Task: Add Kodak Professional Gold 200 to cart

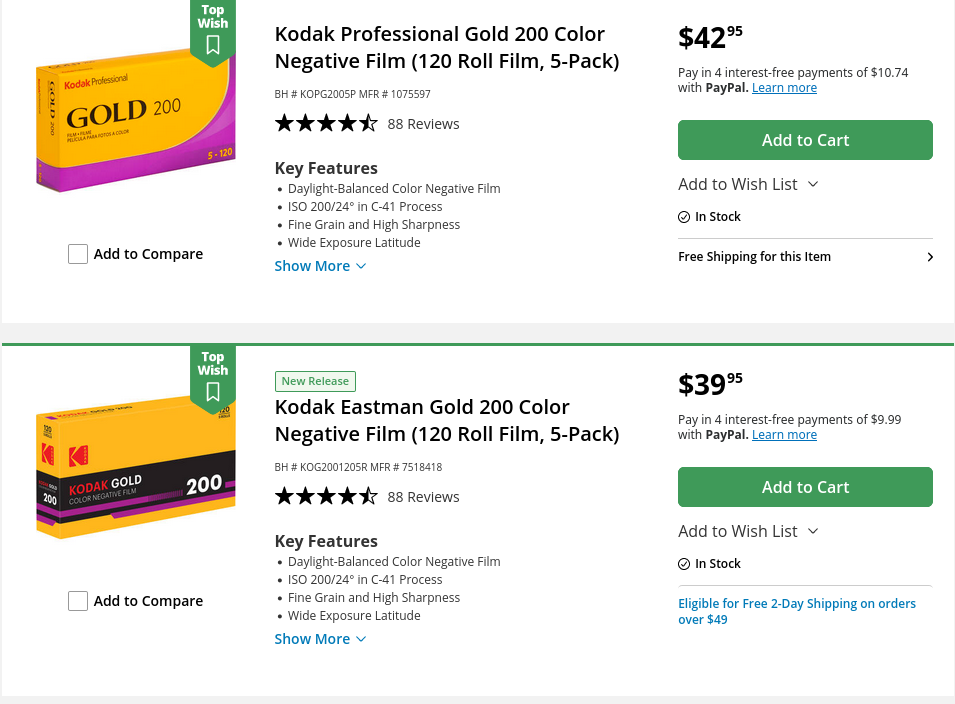Action: 805,140
